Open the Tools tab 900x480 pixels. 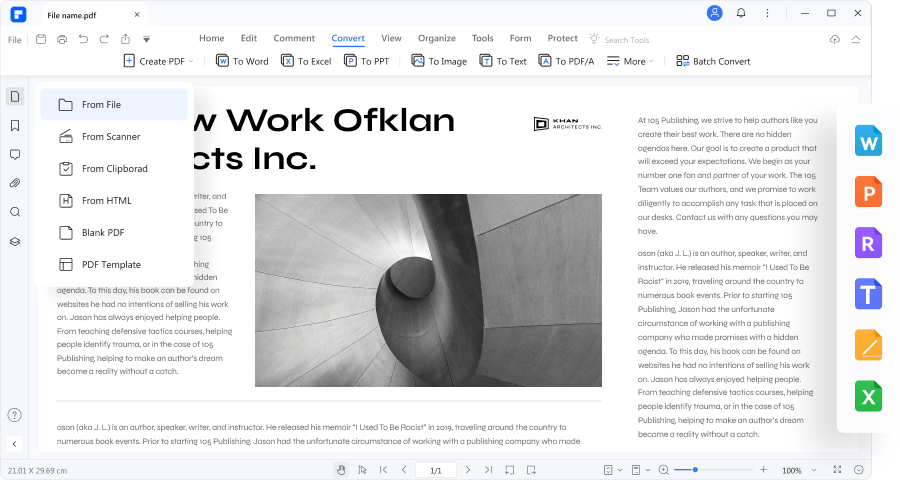pos(483,38)
